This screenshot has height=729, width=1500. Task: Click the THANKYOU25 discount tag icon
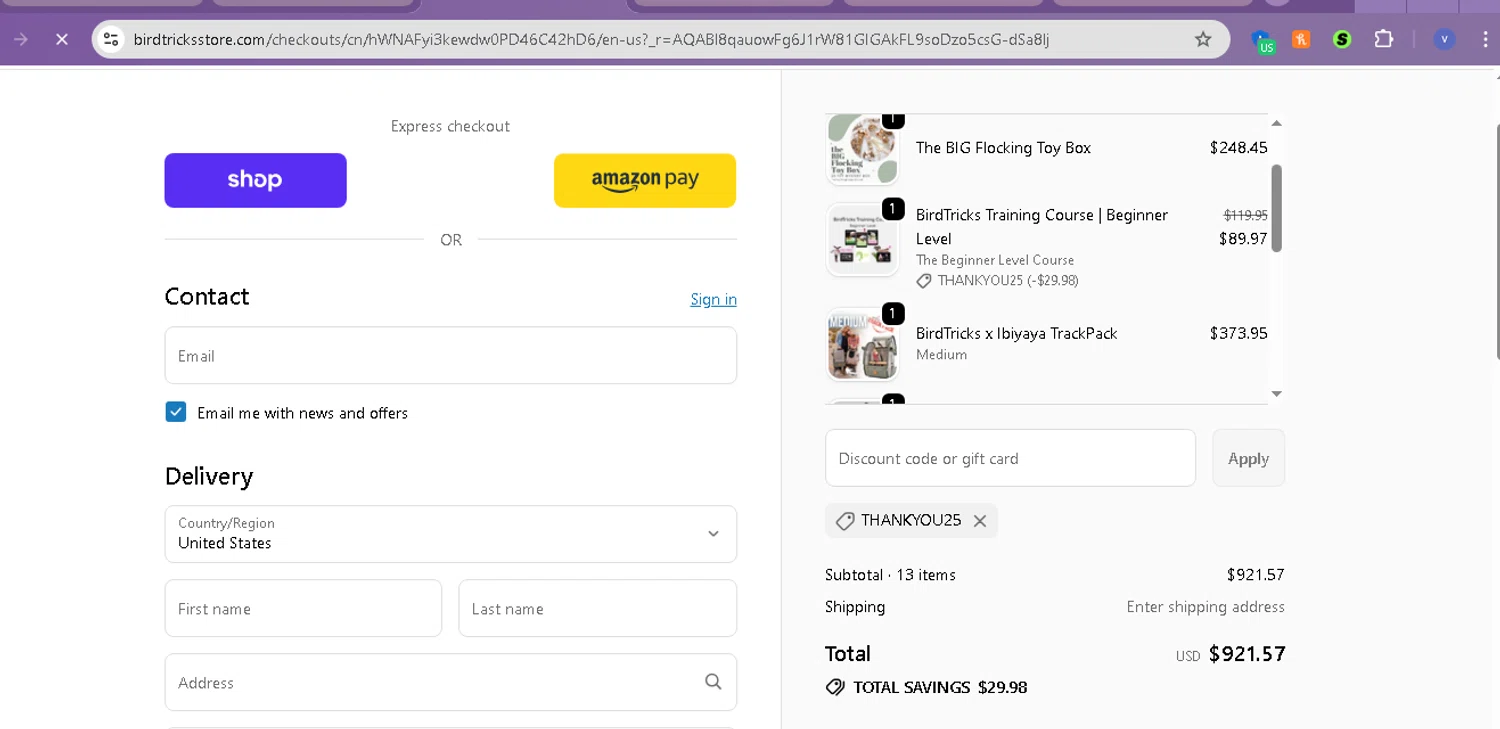tap(845, 521)
